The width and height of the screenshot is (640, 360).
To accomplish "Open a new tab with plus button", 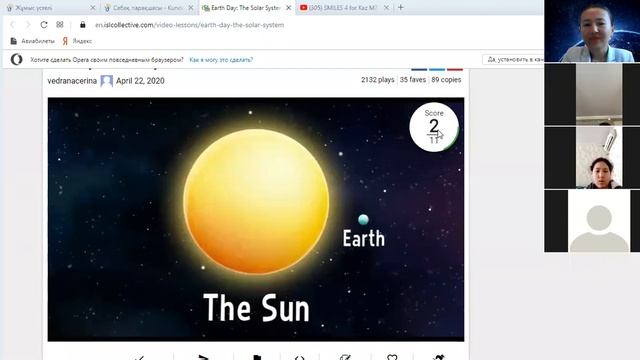I will pyautogui.click(x=401, y=7).
